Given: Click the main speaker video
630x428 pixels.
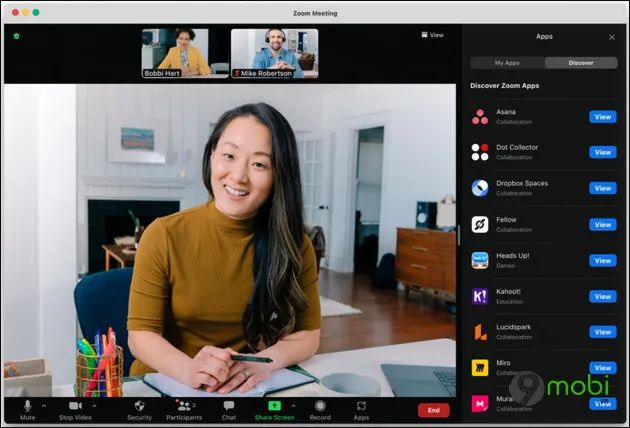Looking at the screenshot, I should point(230,240).
